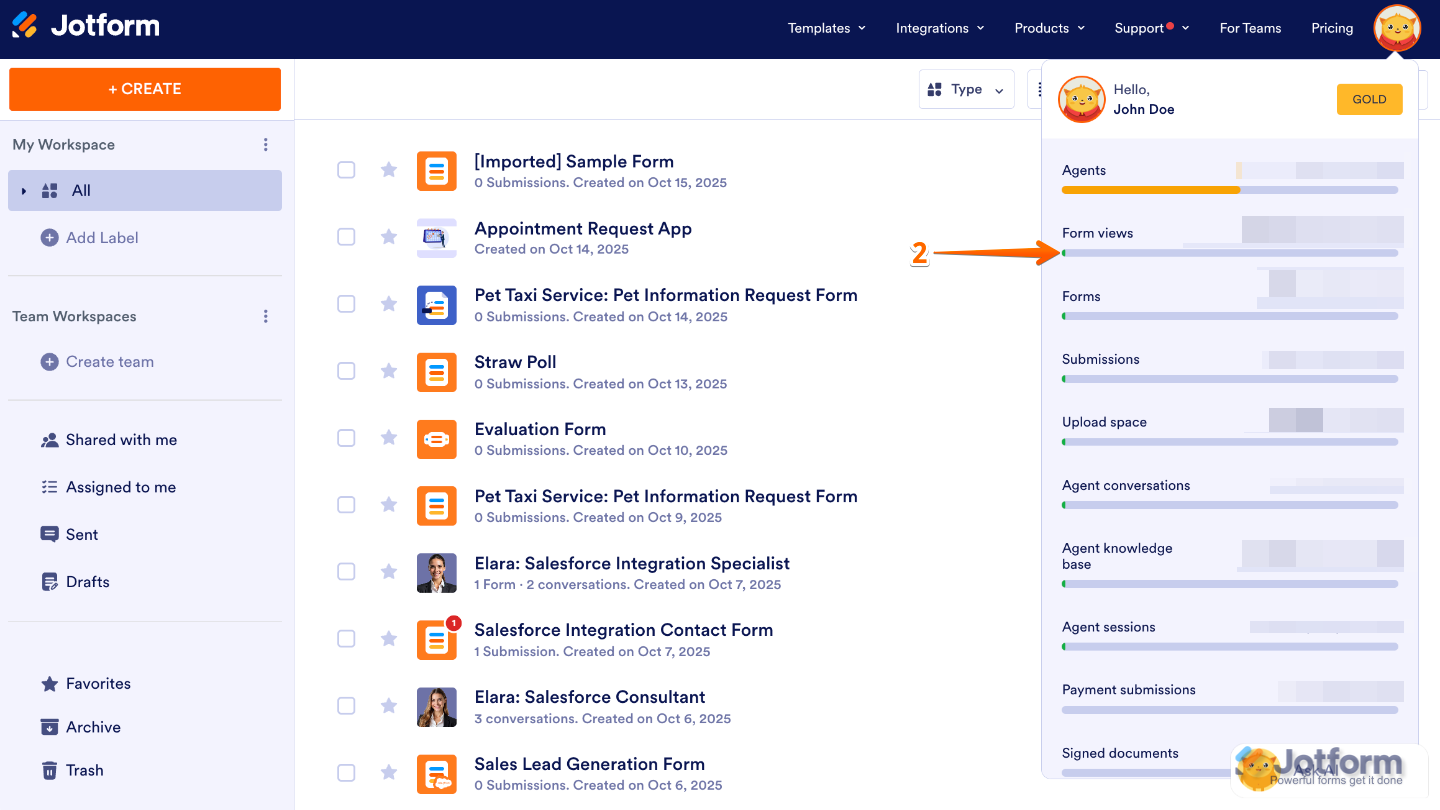Click the Sent envelope icon
The image size is (1440, 810).
point(49,534)
